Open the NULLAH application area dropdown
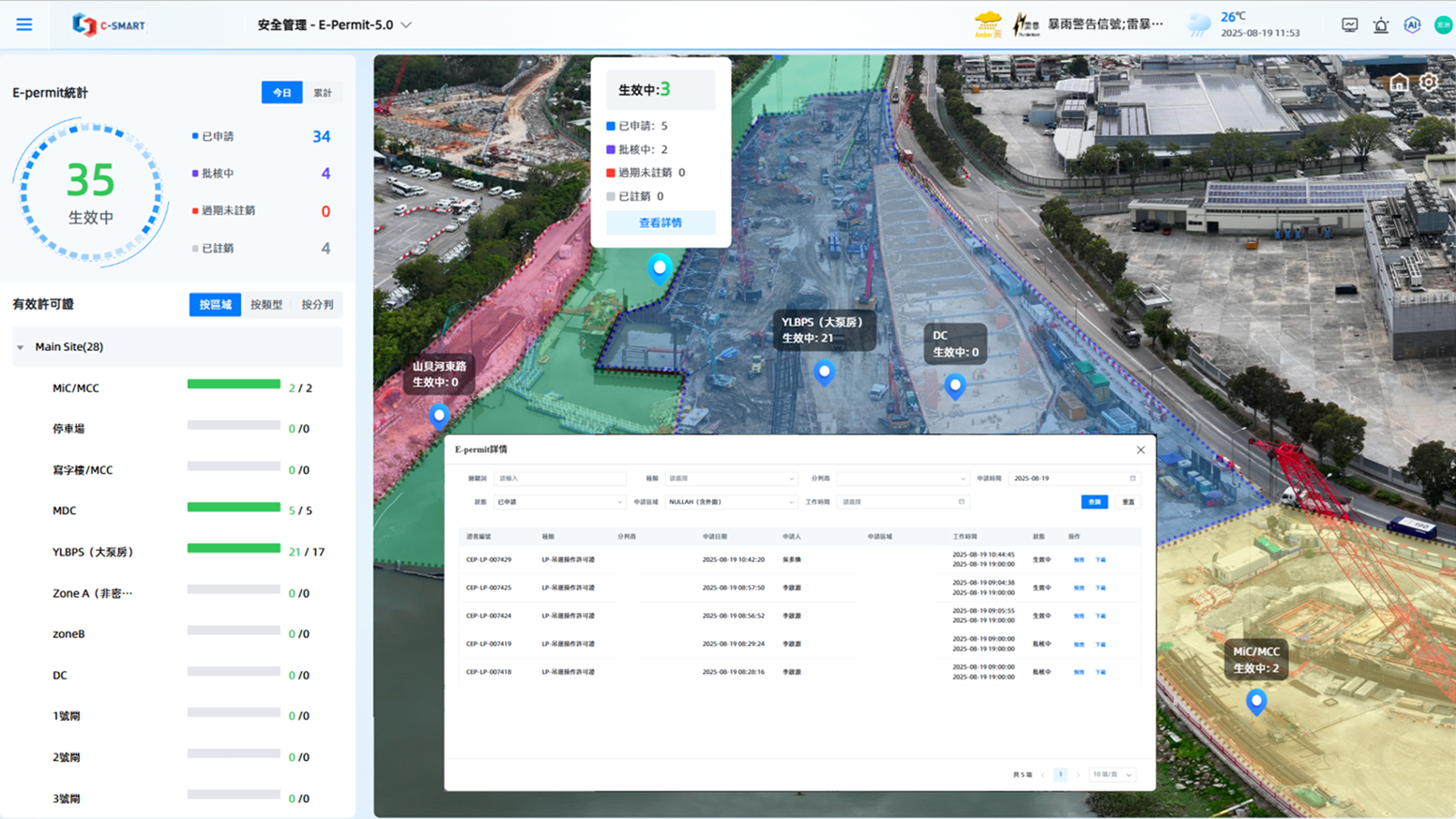This screenshot has height=819, width=1456. tap(730, 502)
